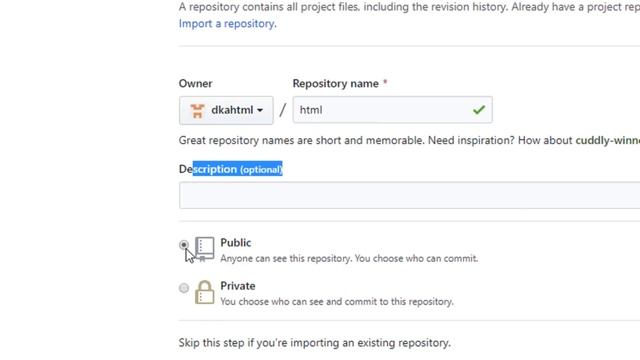Select the Private radio button

[x=184, y=288]
